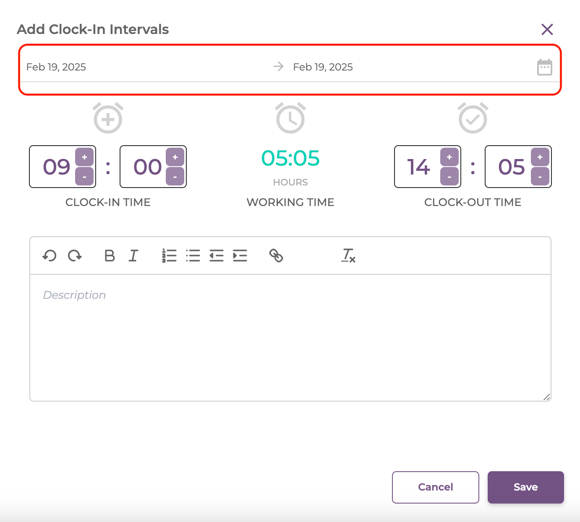The height and width of the screenshot is (522, 580).
Task: Decrease clock-out minutes with minus button
Action: pyautogui.click(x=540, y=176)
